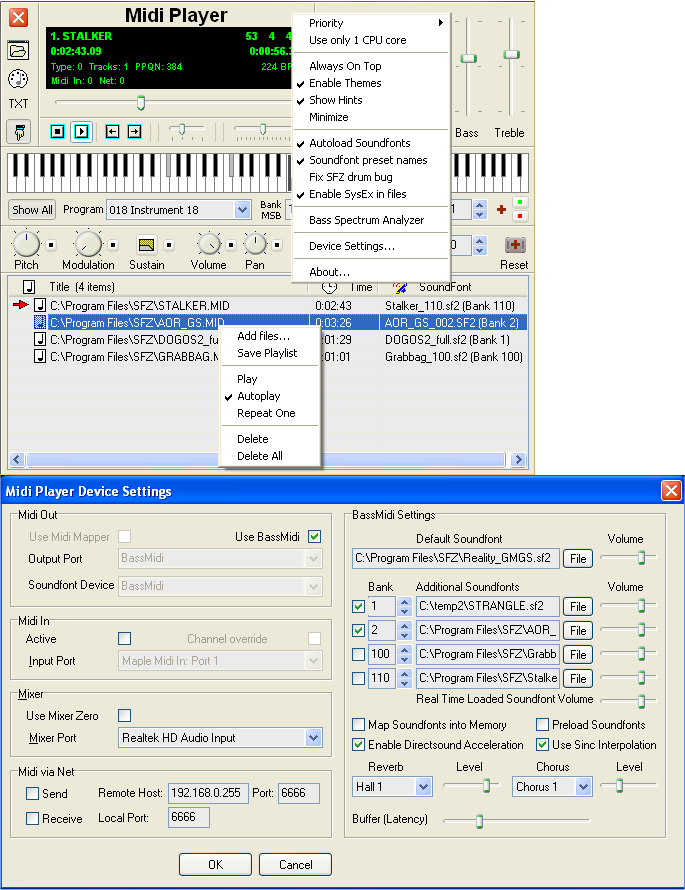
Task: Choose Save Playlist in context menu
Action: tap(270, 353)
